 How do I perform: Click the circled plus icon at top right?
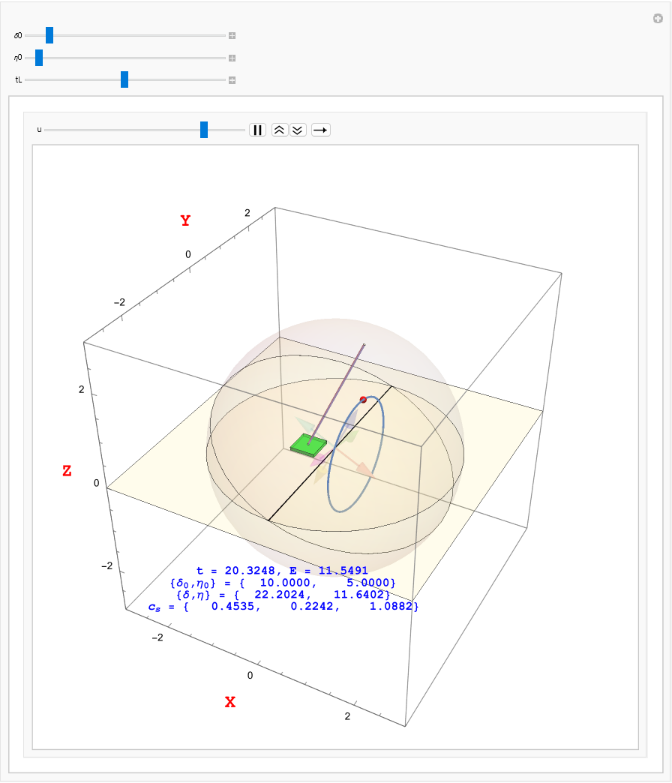(x=657, y=19)
